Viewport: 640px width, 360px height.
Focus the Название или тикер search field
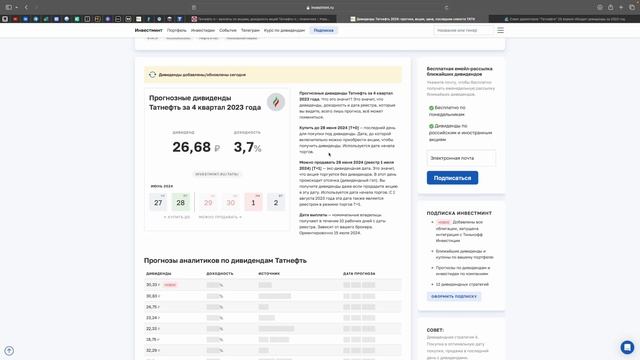click(464, 30)
